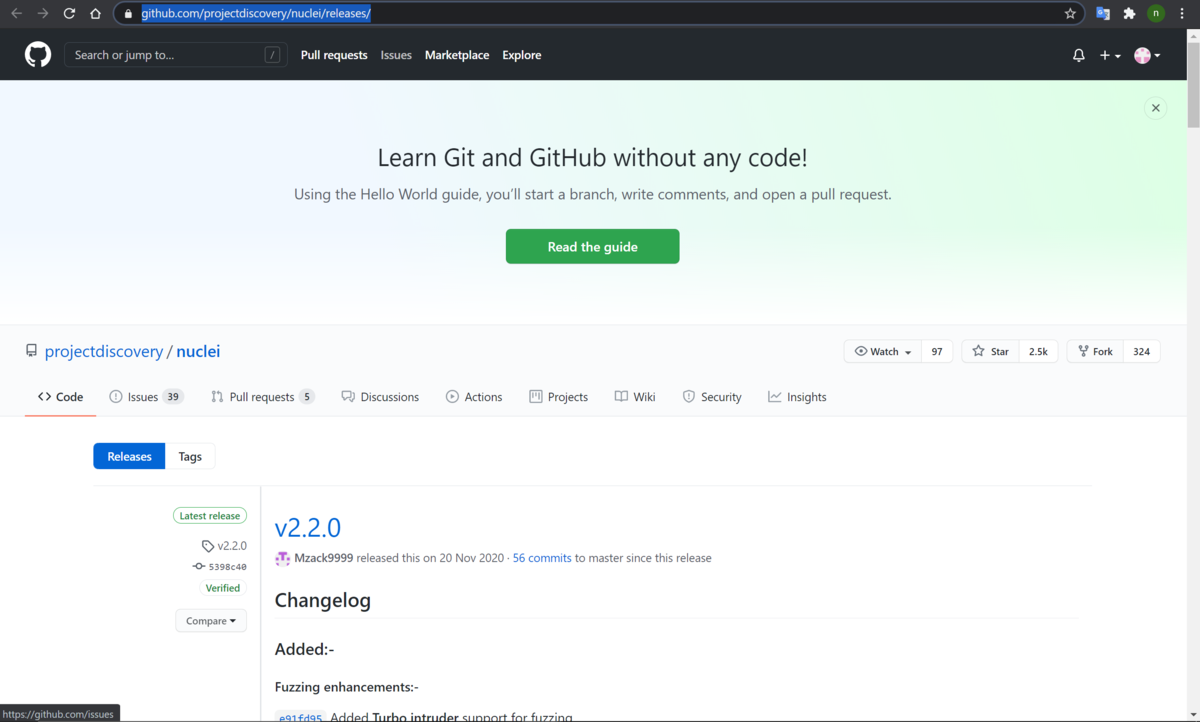Open the 56 commits link

tap(542, 558)
